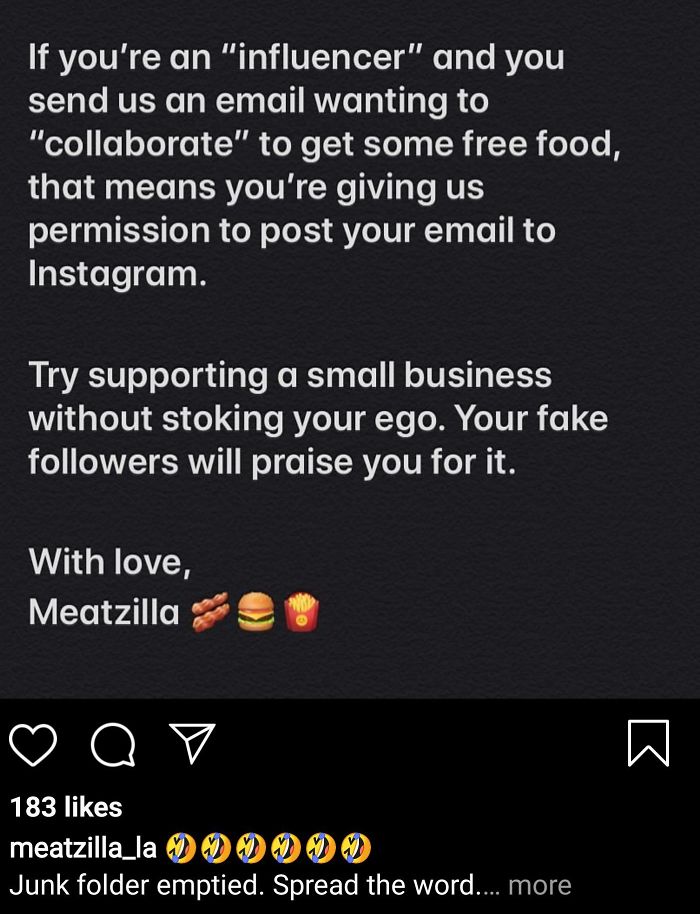
Task: Tap the "With love," line
Action: pos(109,561)
